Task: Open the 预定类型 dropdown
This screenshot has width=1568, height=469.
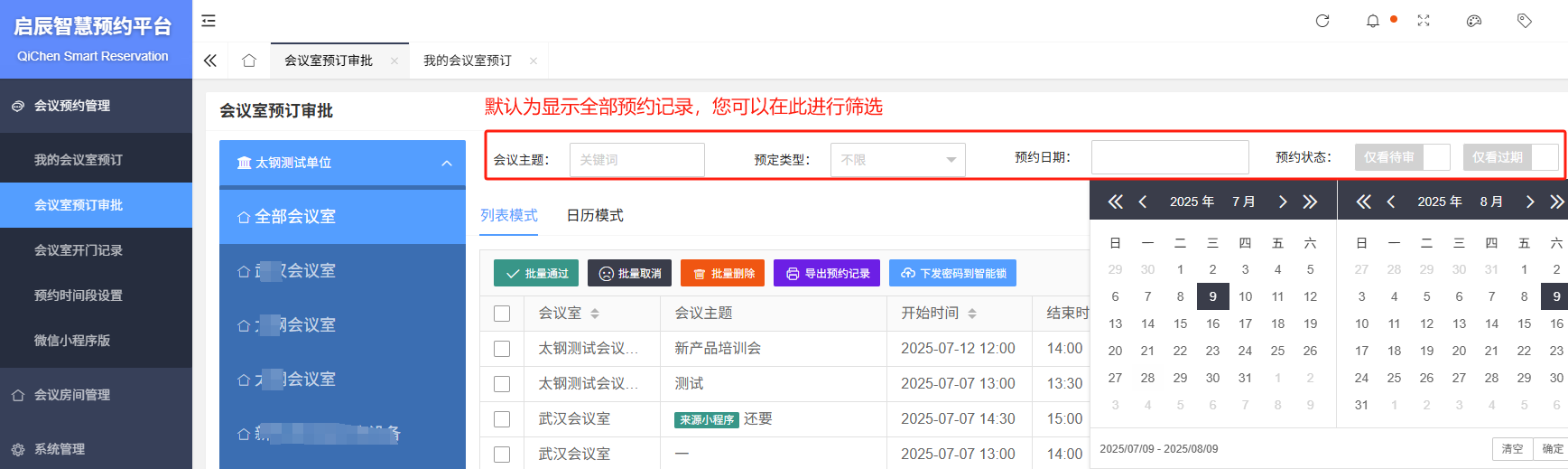Action: 897,160
